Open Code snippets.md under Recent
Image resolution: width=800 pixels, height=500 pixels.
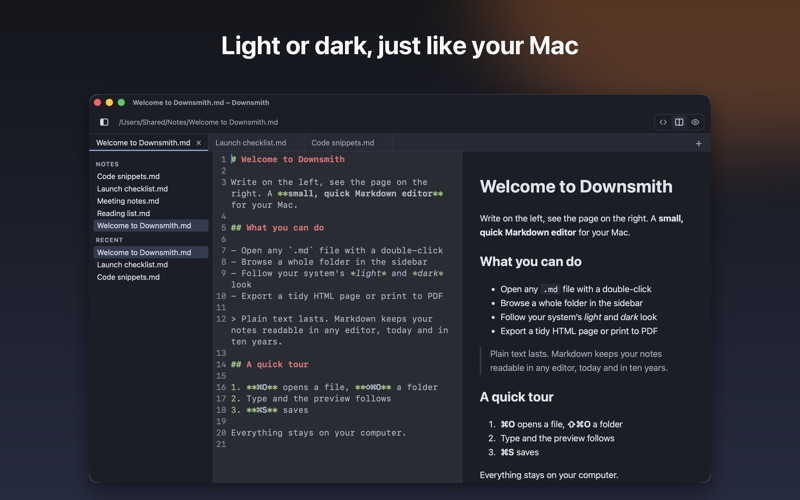coord(151,277)
